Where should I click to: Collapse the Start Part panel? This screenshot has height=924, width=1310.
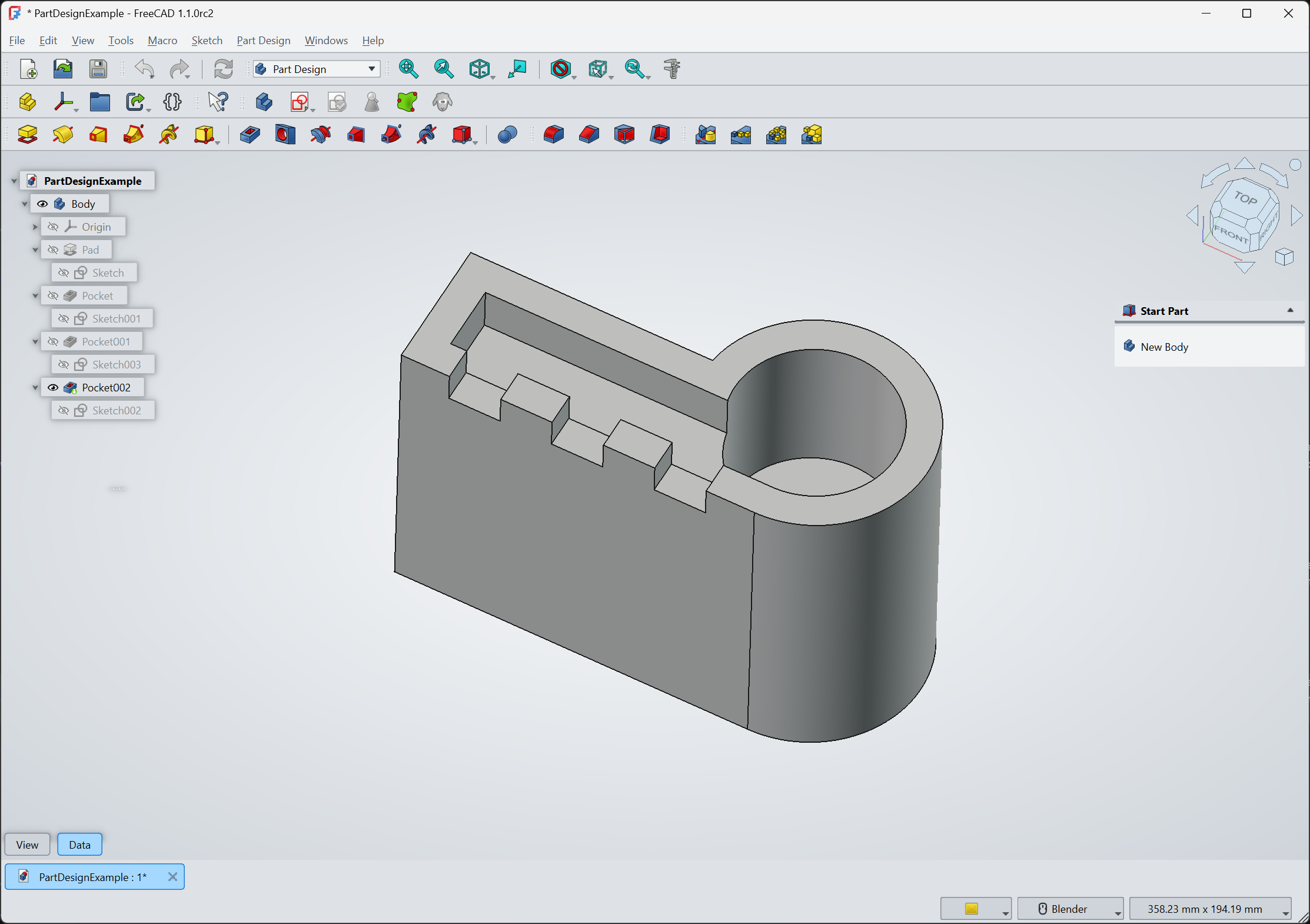tap(1290, 310)
